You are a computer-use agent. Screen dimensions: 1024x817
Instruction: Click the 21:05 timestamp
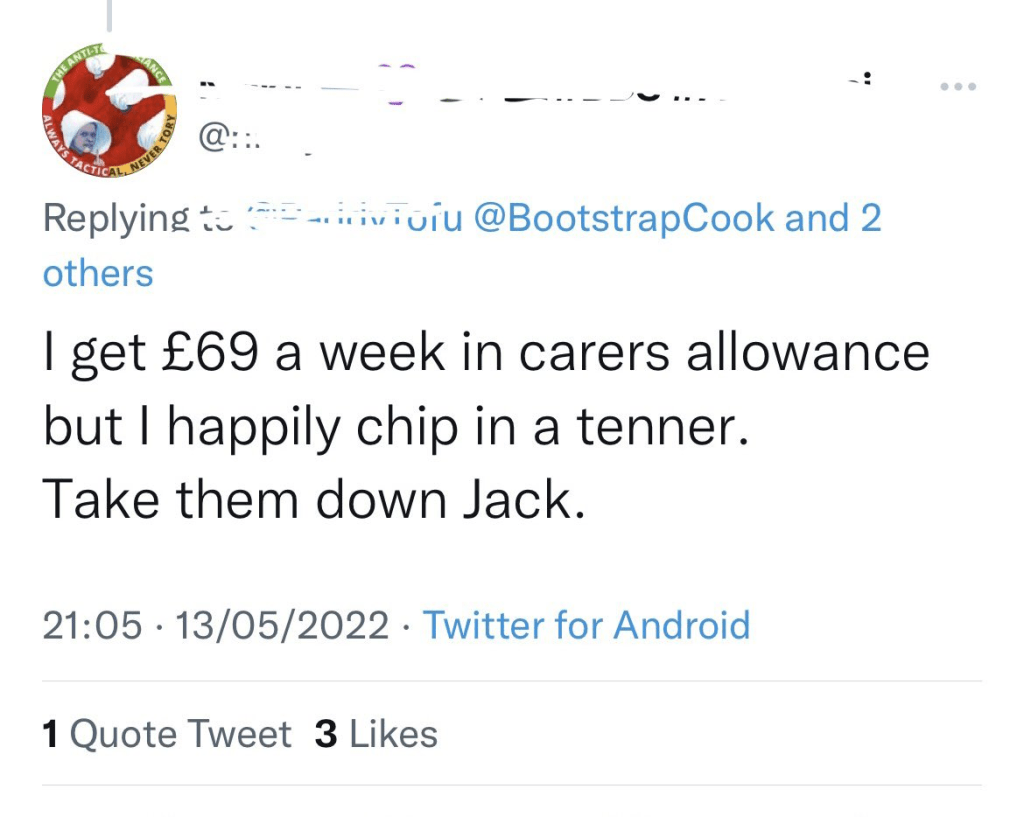pyautogui.click(x=93, y=625)
